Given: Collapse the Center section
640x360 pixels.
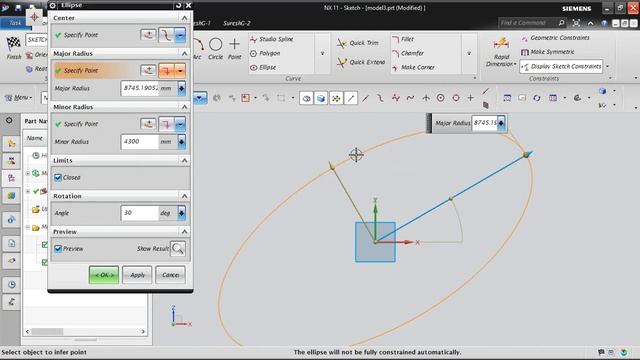Looking at the screenshot, I should coord(184,18).
